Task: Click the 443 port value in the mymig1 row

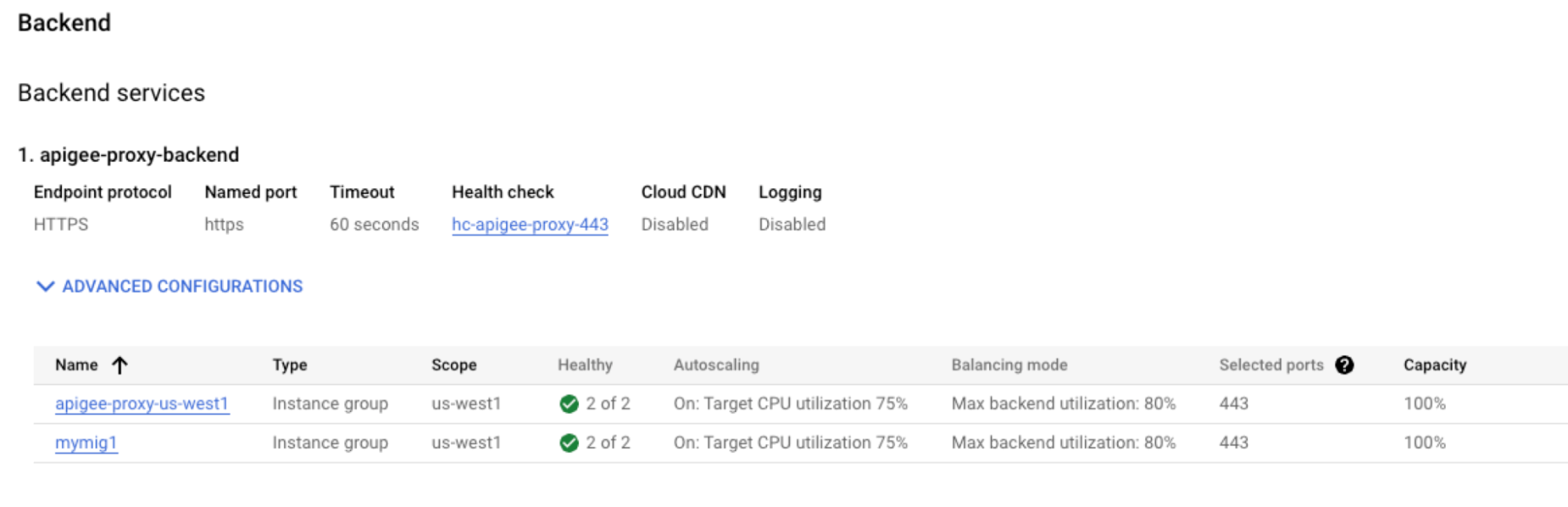Action: (x=1233, y=443)
